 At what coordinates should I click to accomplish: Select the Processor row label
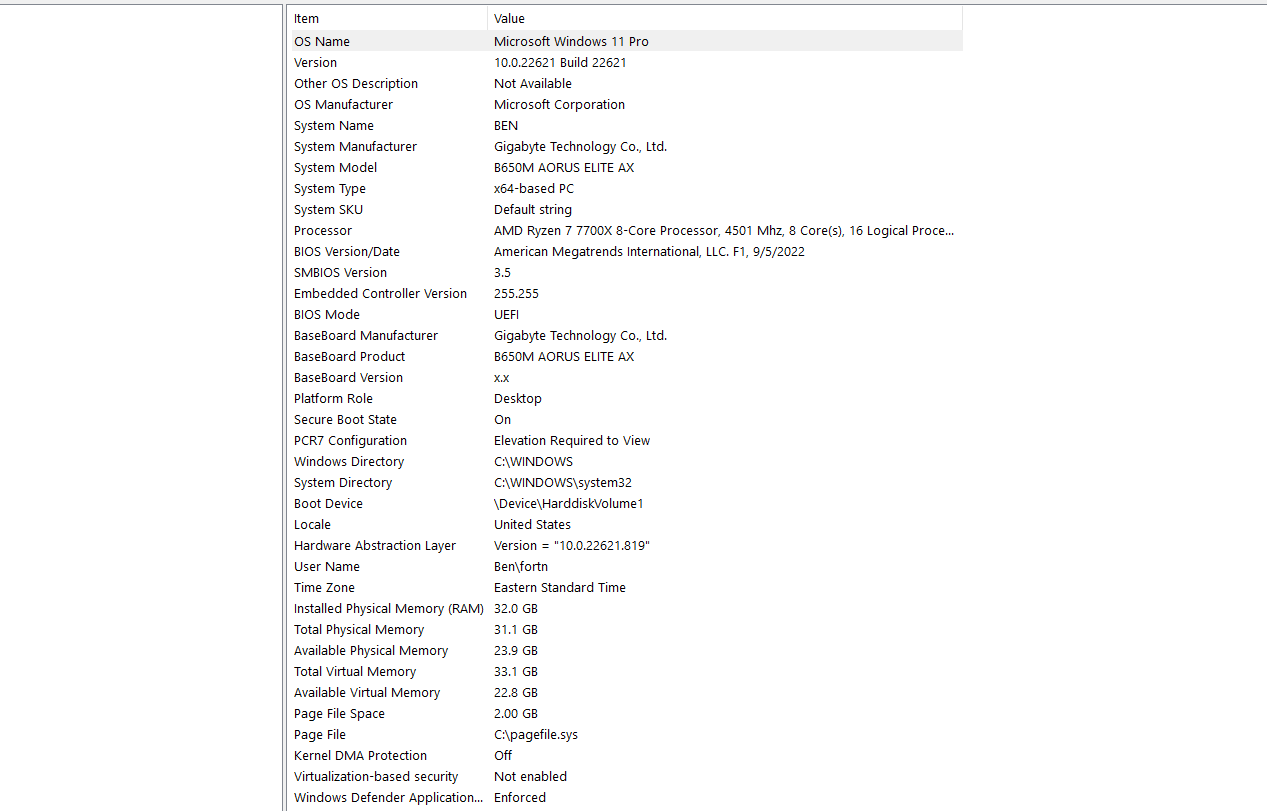coord(323,230)
